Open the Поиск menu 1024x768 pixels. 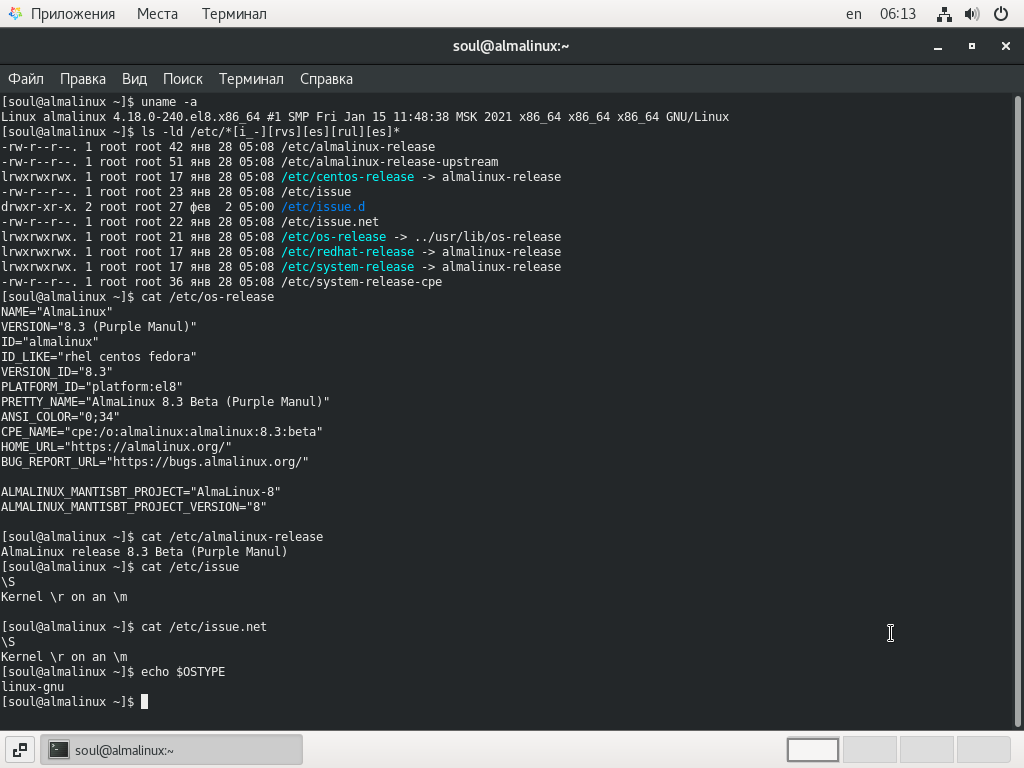pos(183,79)
